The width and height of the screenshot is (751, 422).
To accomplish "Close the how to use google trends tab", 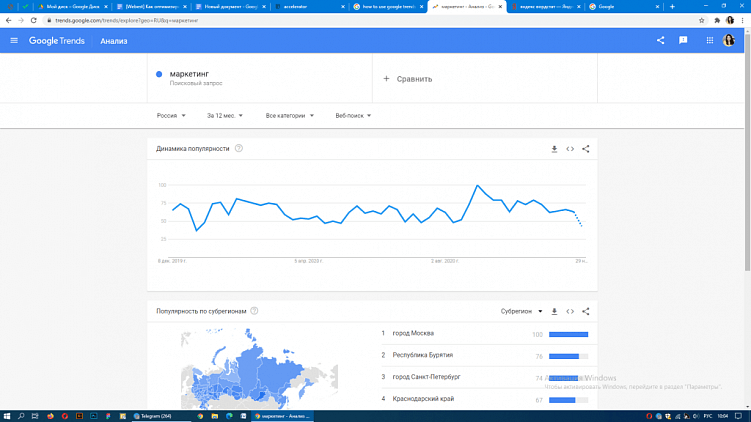I will click(x=421, y=7).
